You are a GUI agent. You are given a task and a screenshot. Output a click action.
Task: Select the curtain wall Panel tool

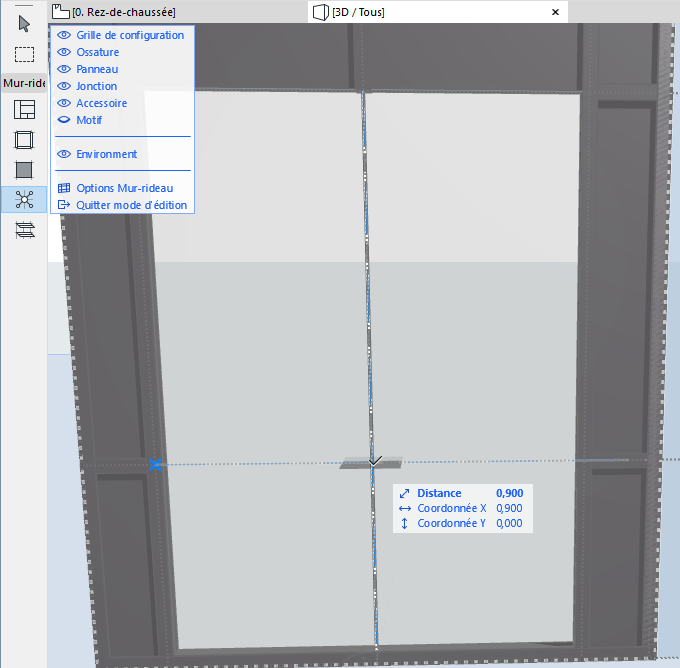click(24, 170)
